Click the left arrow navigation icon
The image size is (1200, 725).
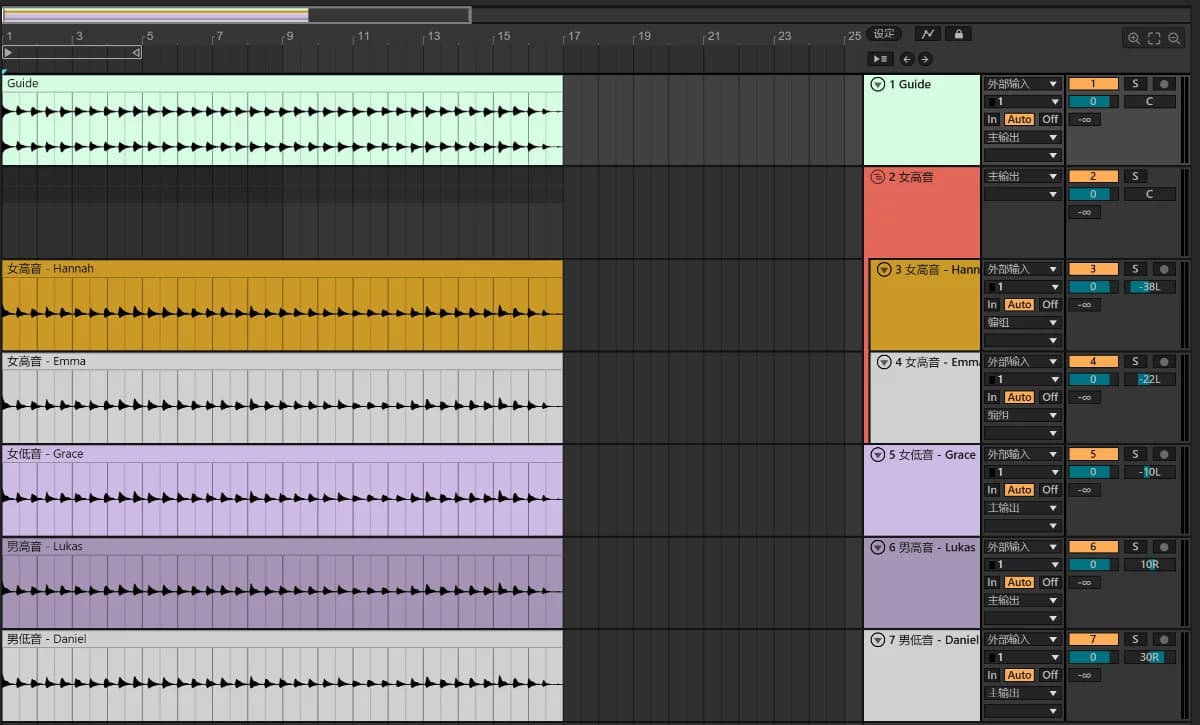(x=907, y=59)
